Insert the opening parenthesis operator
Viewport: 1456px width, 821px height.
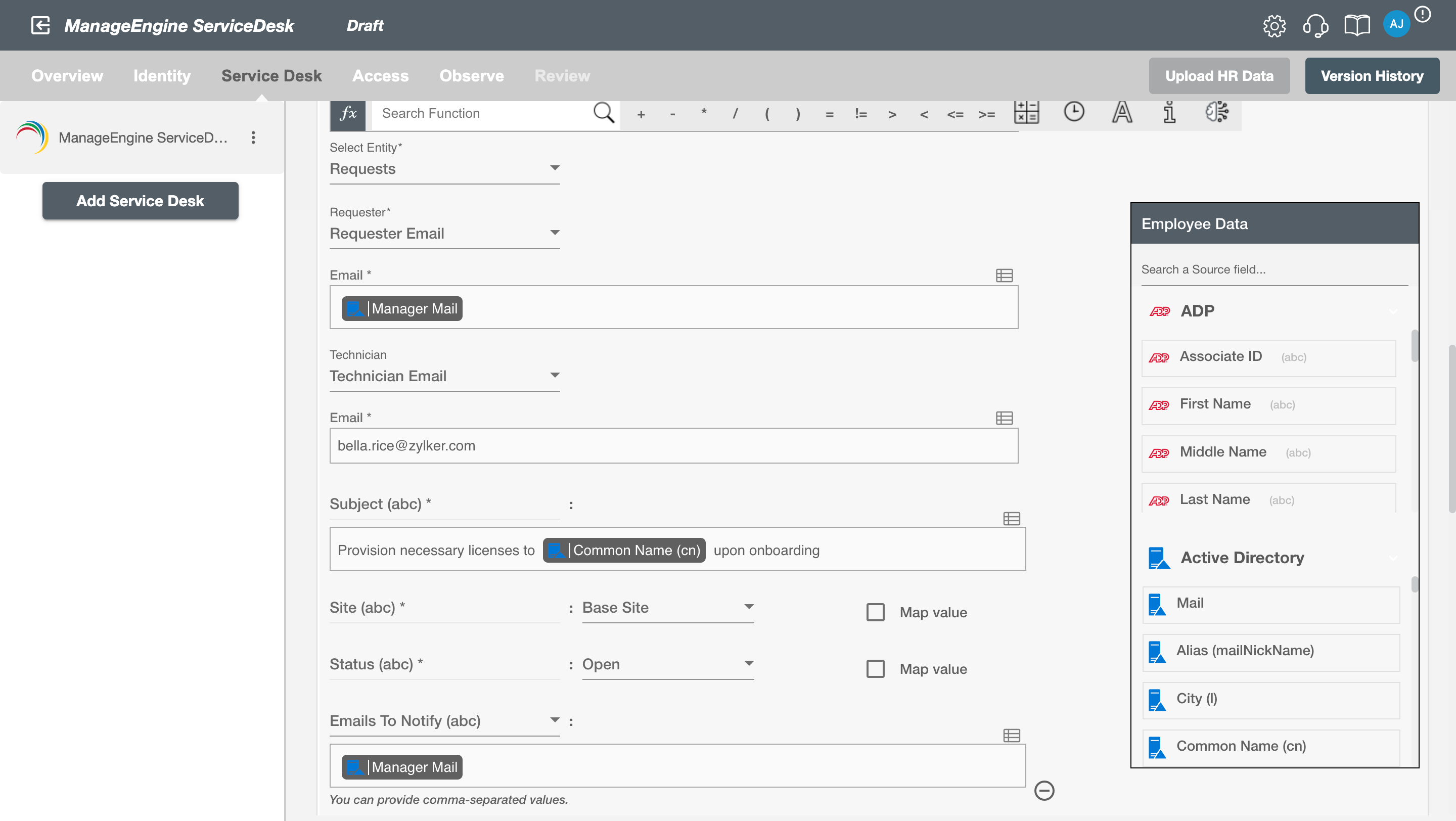point(766,114)
